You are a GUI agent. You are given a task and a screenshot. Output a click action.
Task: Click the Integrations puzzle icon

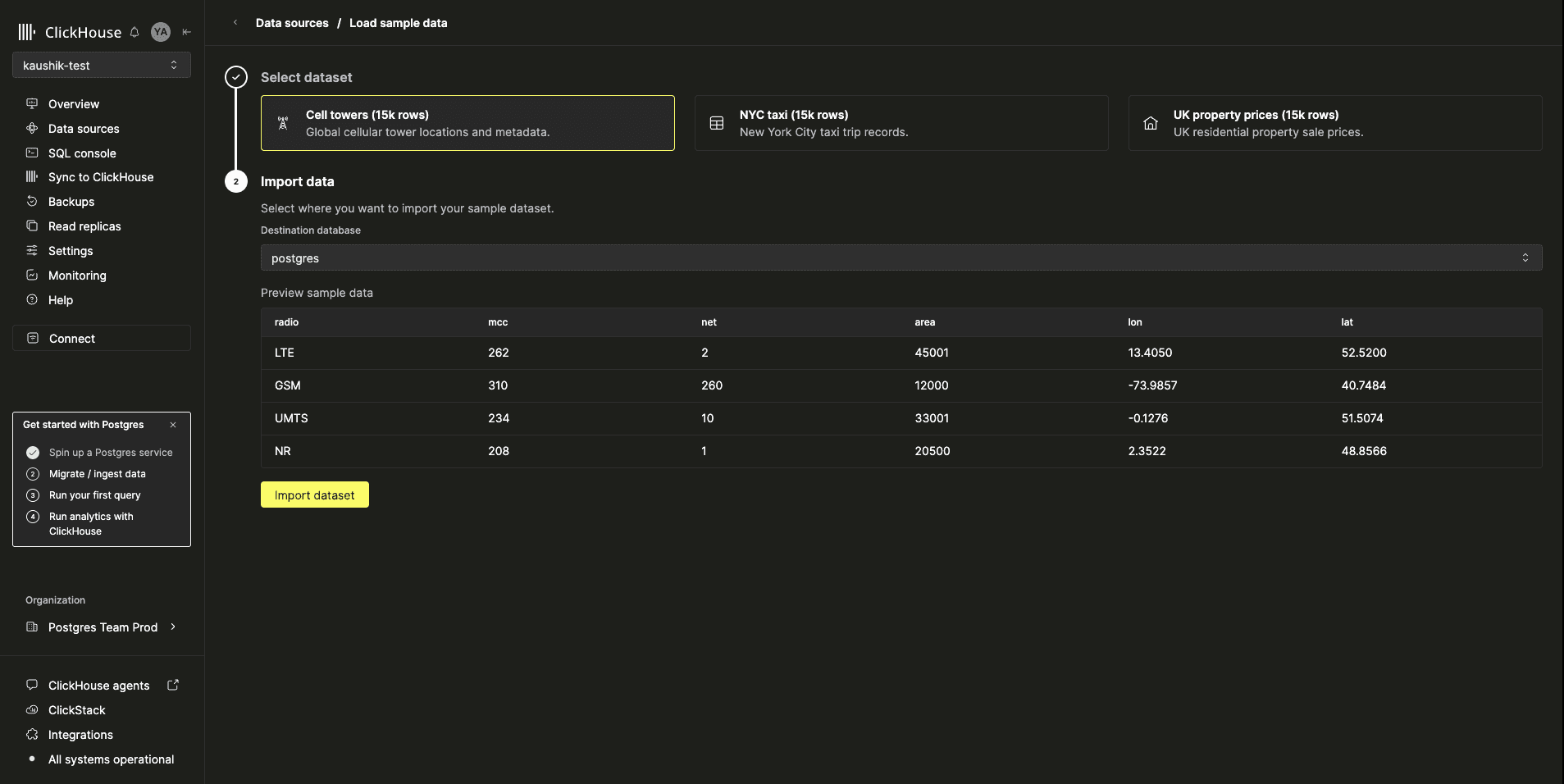click(32, 735)
